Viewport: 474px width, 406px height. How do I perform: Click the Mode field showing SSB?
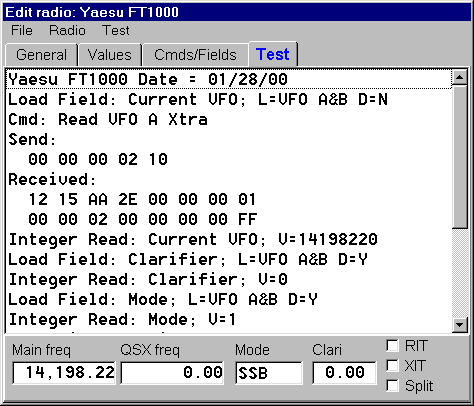269,373
